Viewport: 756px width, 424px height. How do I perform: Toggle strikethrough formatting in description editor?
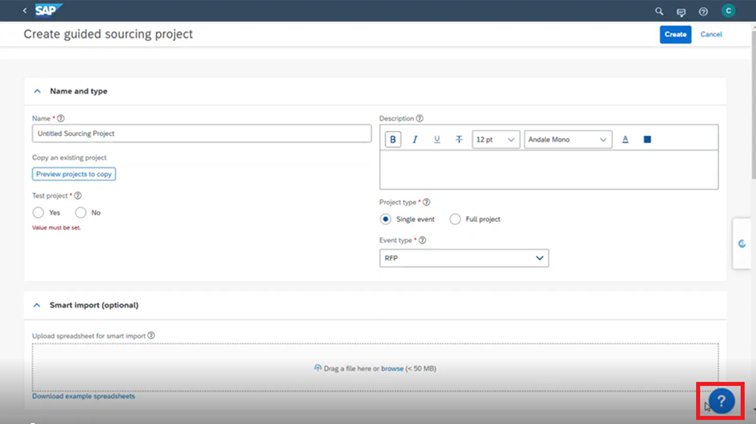pyautogui.click(x=459, y=139)
